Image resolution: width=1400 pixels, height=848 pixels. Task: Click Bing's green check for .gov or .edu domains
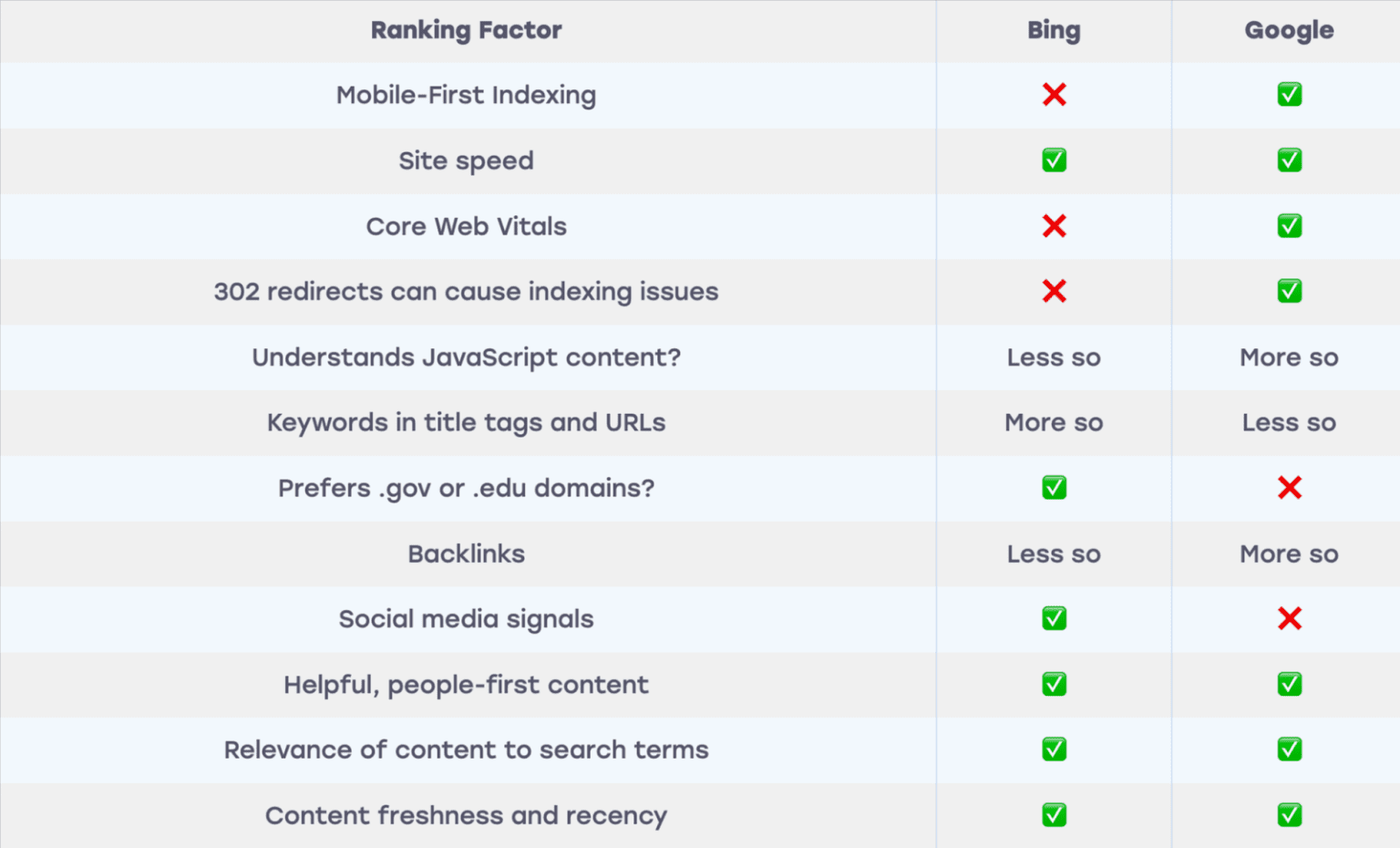pos(1054,488)
